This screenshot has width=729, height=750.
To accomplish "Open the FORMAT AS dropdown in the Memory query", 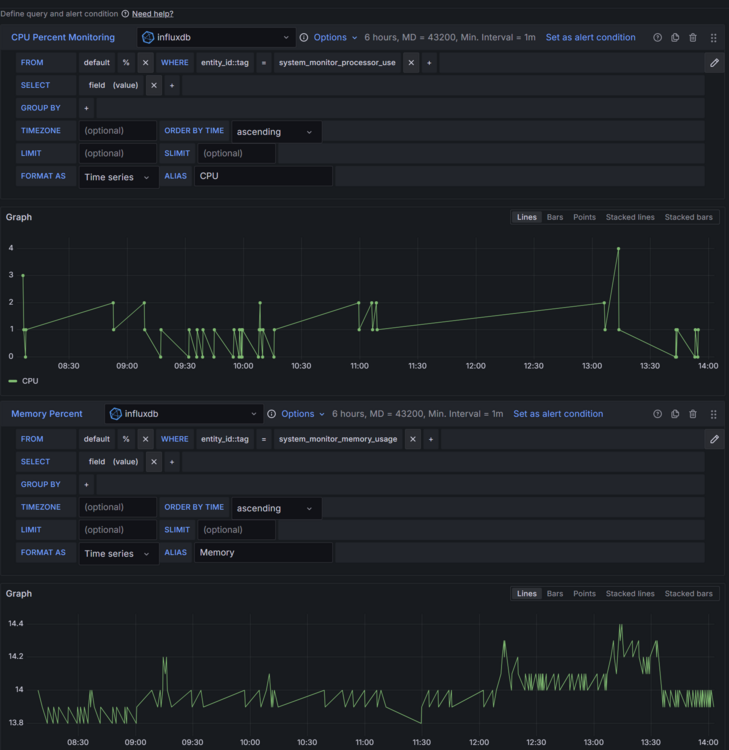I will (118, 554).
